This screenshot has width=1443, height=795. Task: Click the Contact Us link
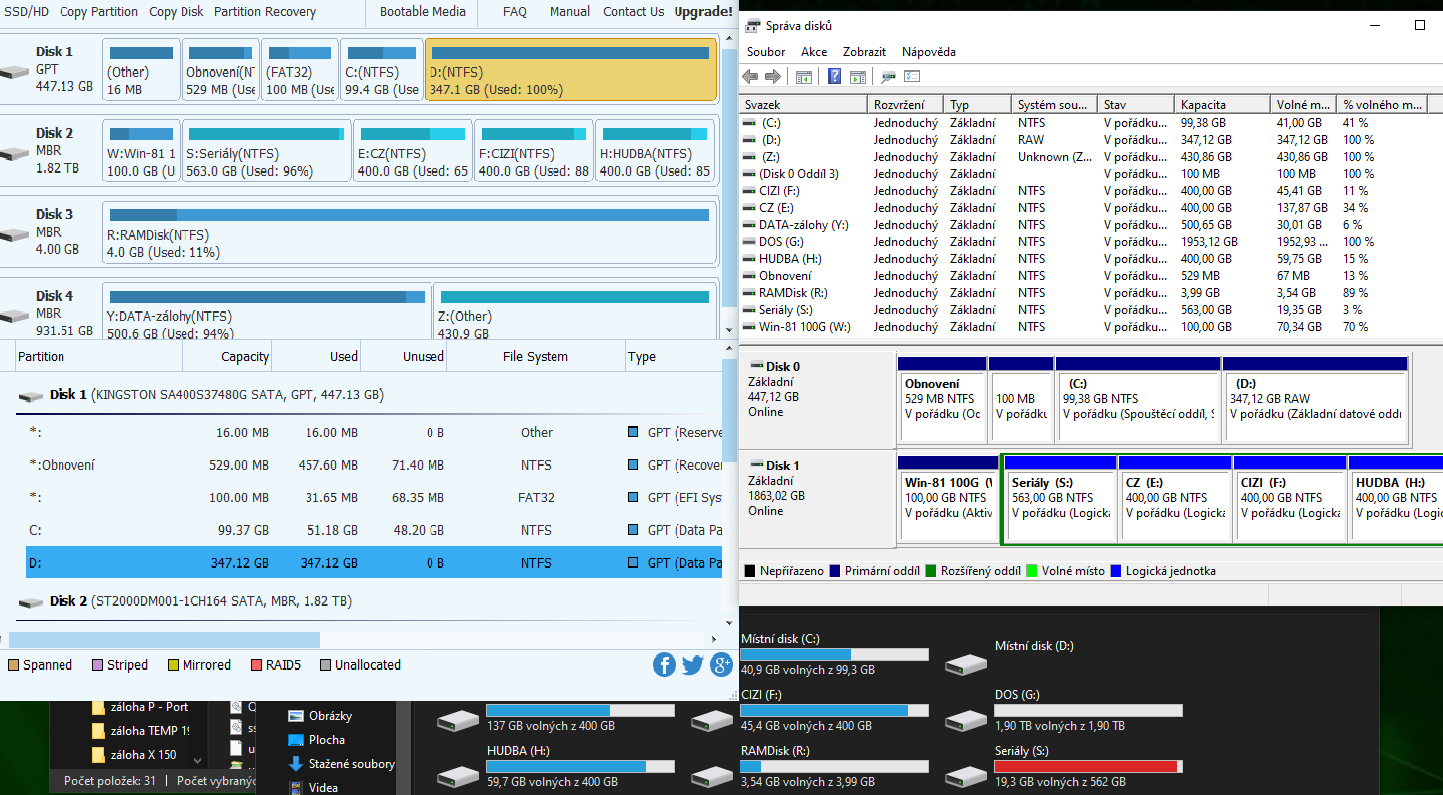[x=633, y=12]
